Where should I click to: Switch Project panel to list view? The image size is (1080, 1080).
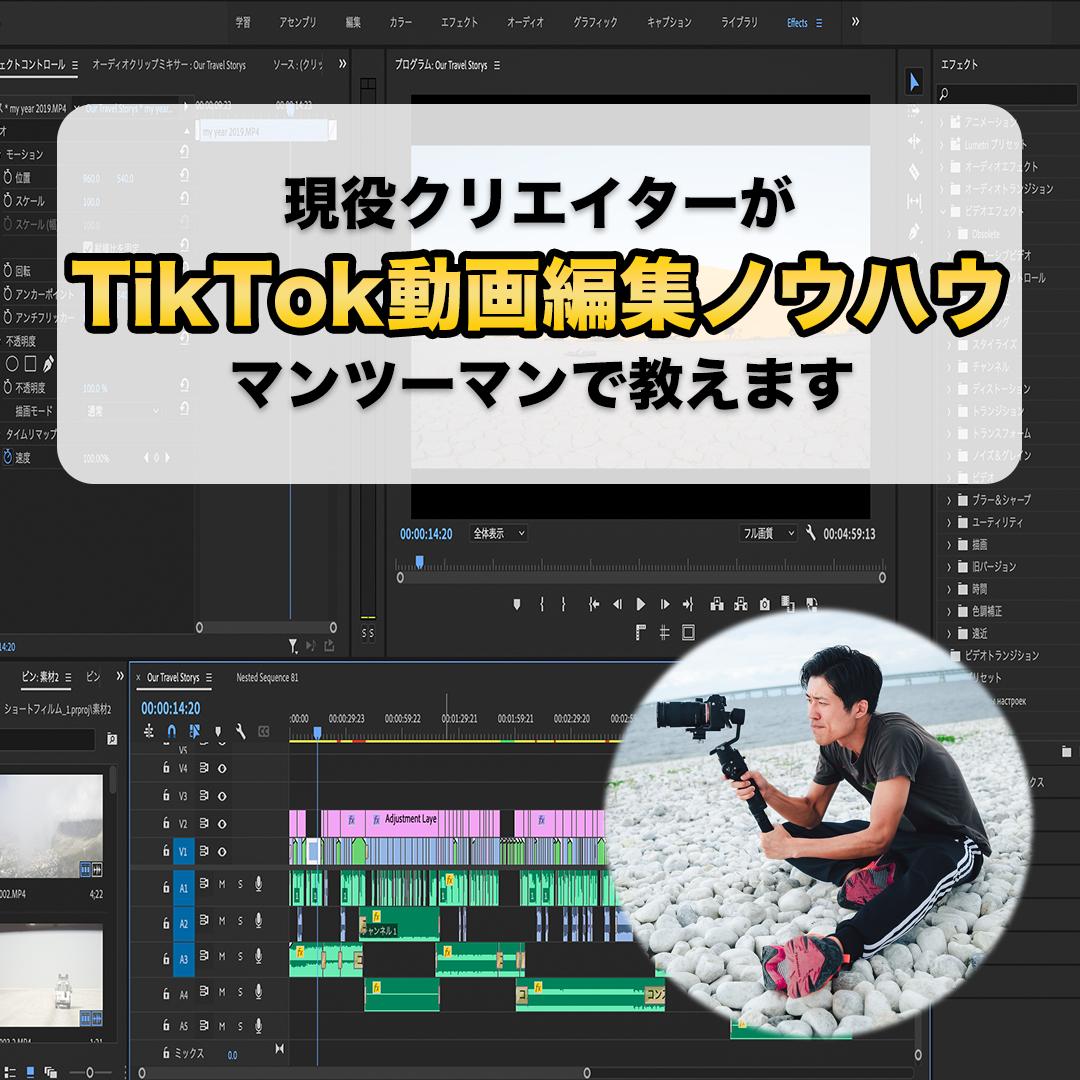pyautogui.click(x=10, y=1072)
